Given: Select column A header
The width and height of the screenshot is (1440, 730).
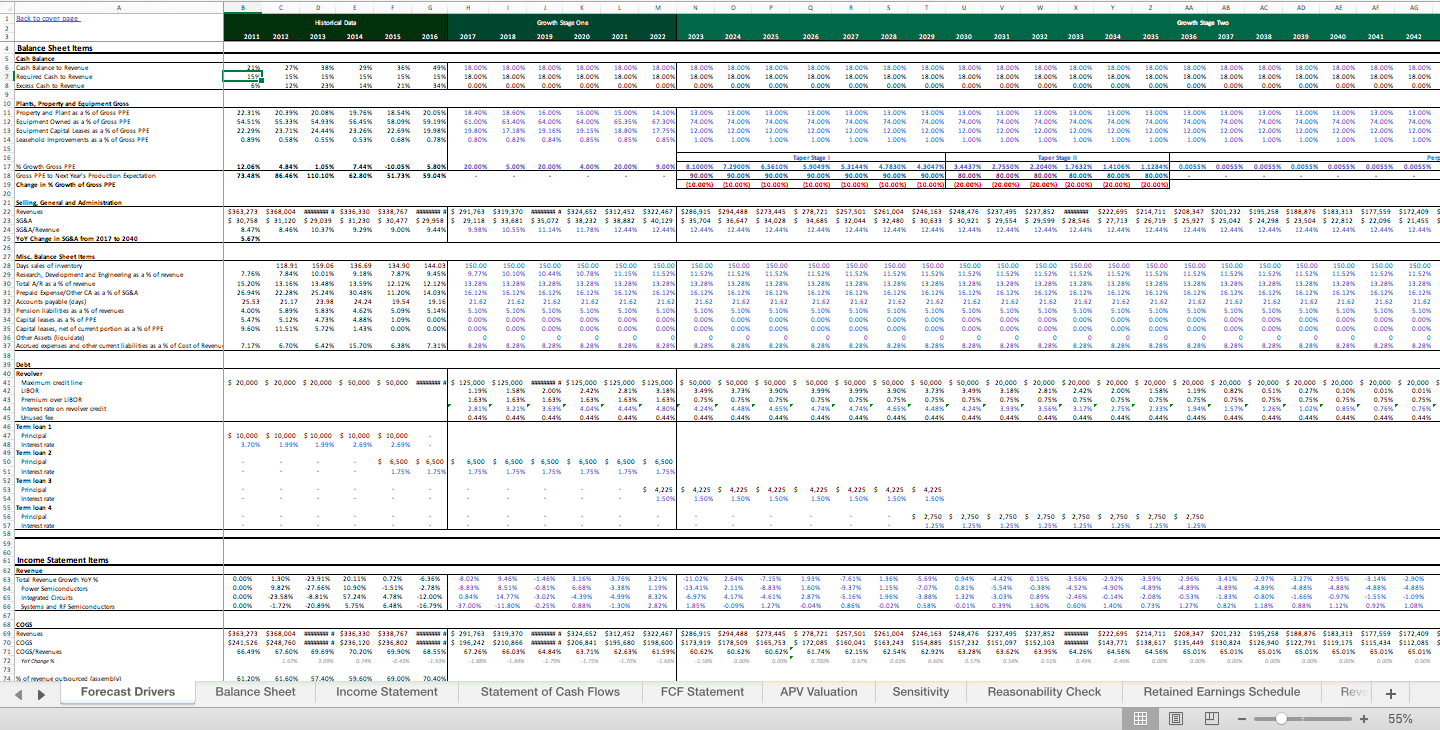Looking at the screenshot, I should click(x=120, y=6).
